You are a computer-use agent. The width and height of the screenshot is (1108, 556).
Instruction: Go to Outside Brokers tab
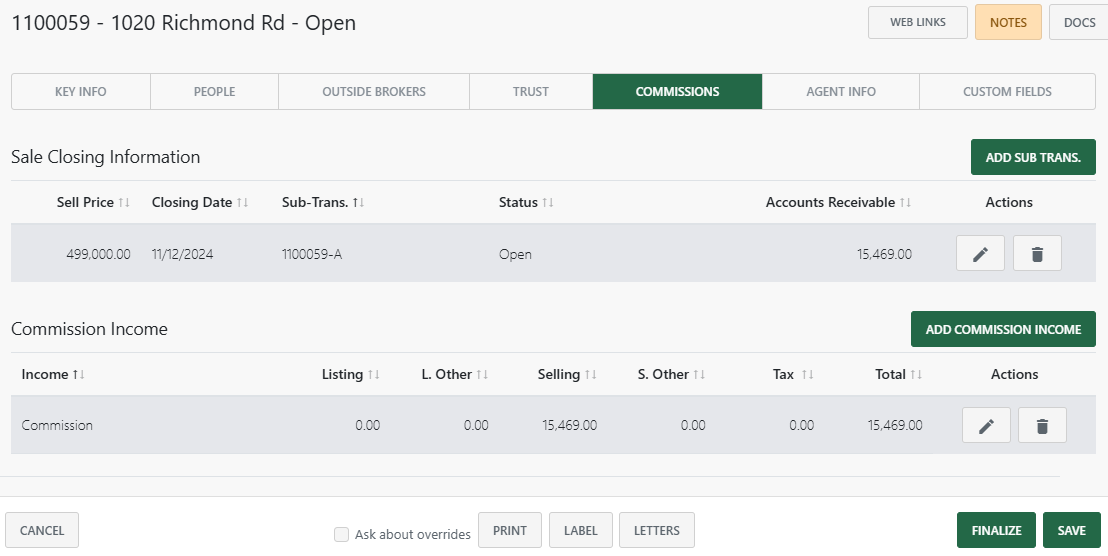pyautogui.click(x=374, y=92)
